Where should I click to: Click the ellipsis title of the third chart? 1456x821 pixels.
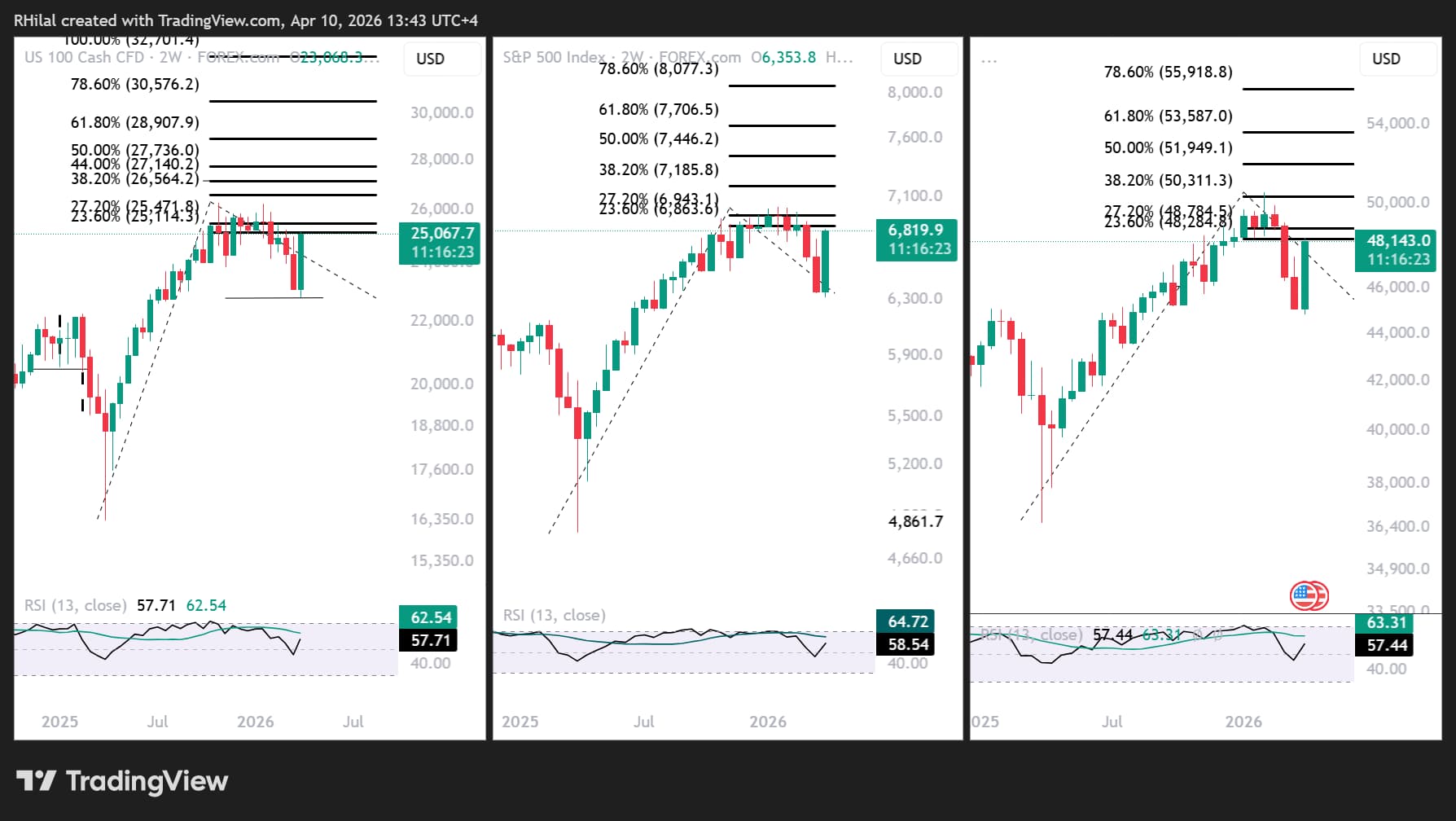pos(989,59)
